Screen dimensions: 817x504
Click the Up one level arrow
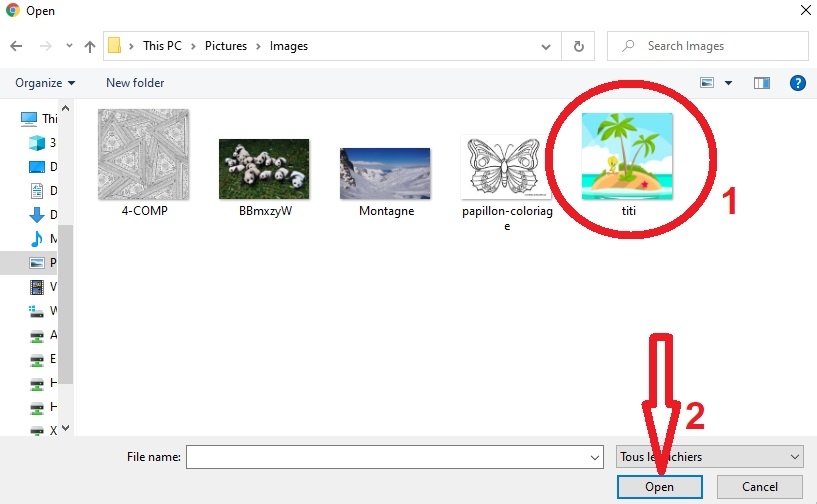pyautogui.click(x=90, y=46)
